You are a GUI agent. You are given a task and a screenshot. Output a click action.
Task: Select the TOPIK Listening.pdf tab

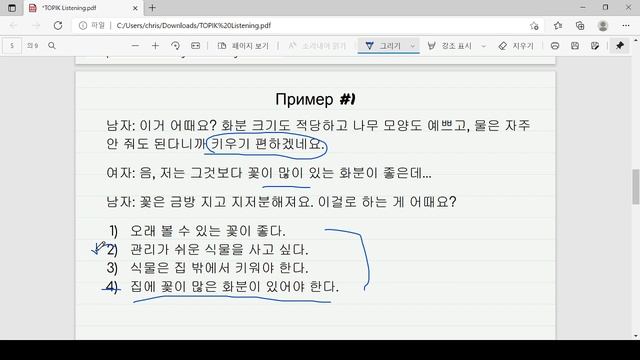pos(84,8)
